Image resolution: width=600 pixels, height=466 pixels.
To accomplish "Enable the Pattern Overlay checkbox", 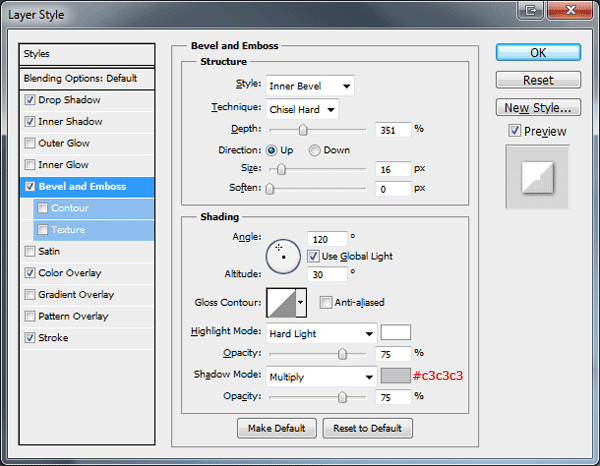I will (29, 316).
